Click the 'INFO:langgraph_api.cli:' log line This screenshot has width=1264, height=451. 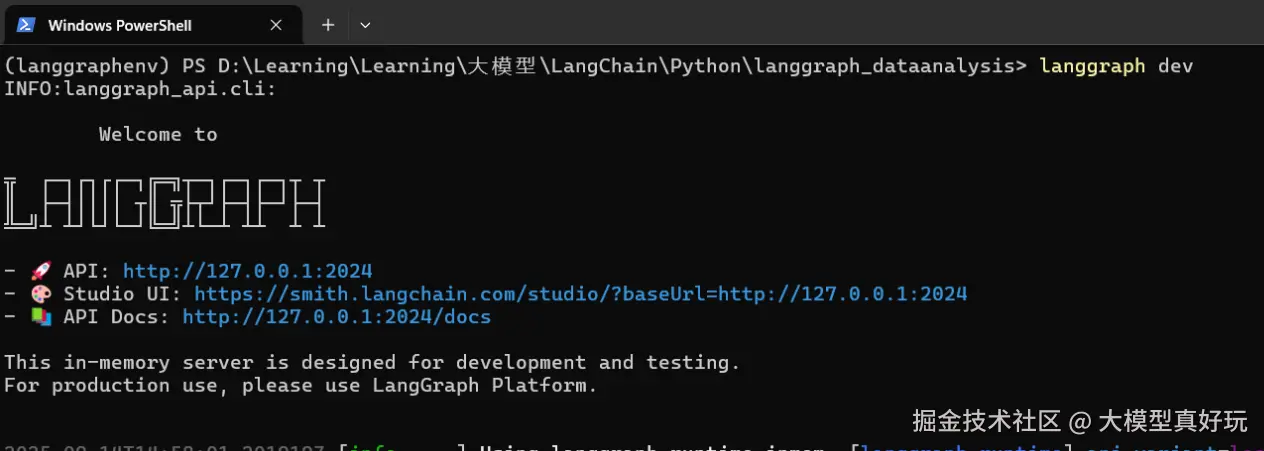[x=140, y=89]
